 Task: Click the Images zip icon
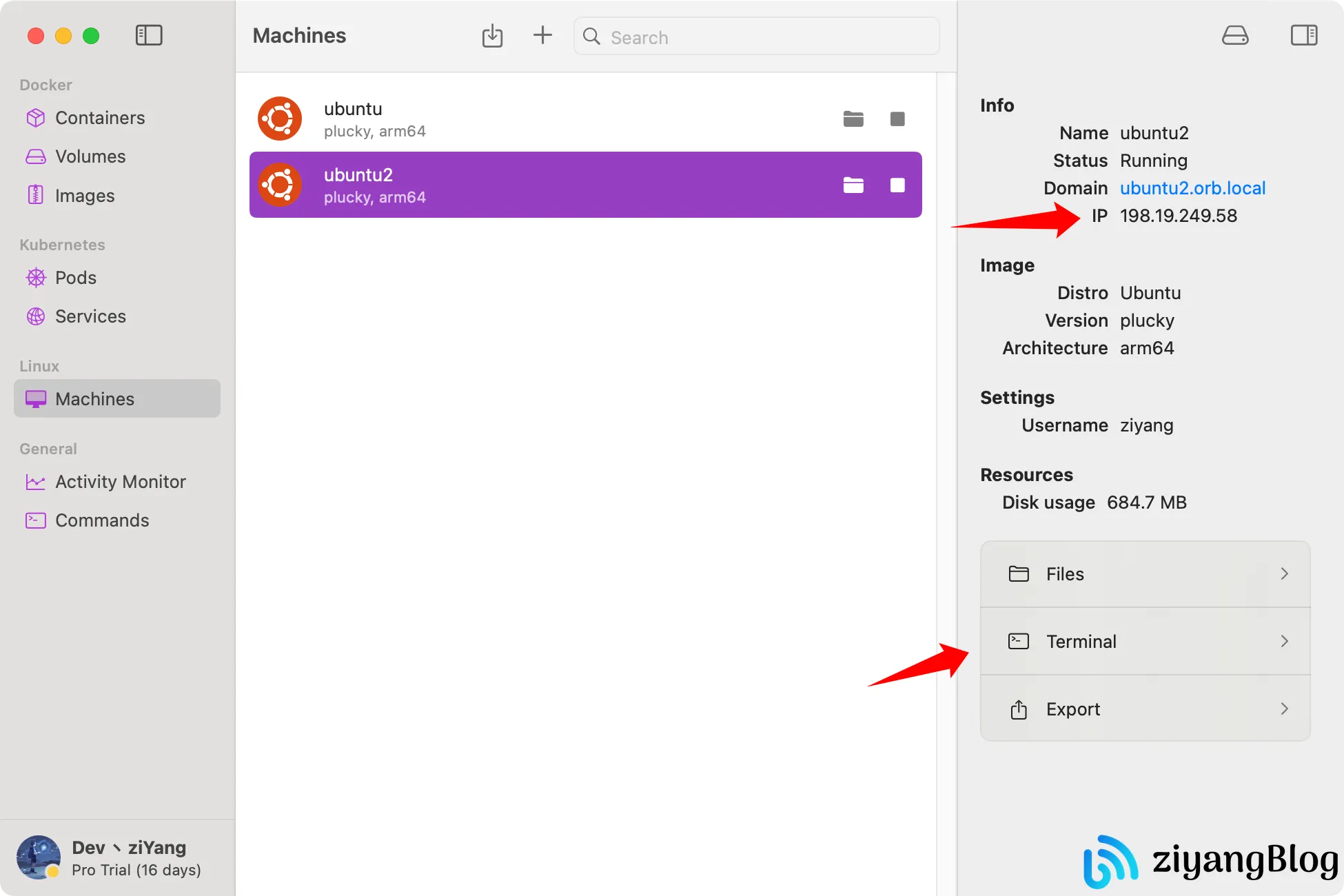(x=36, y=195)
